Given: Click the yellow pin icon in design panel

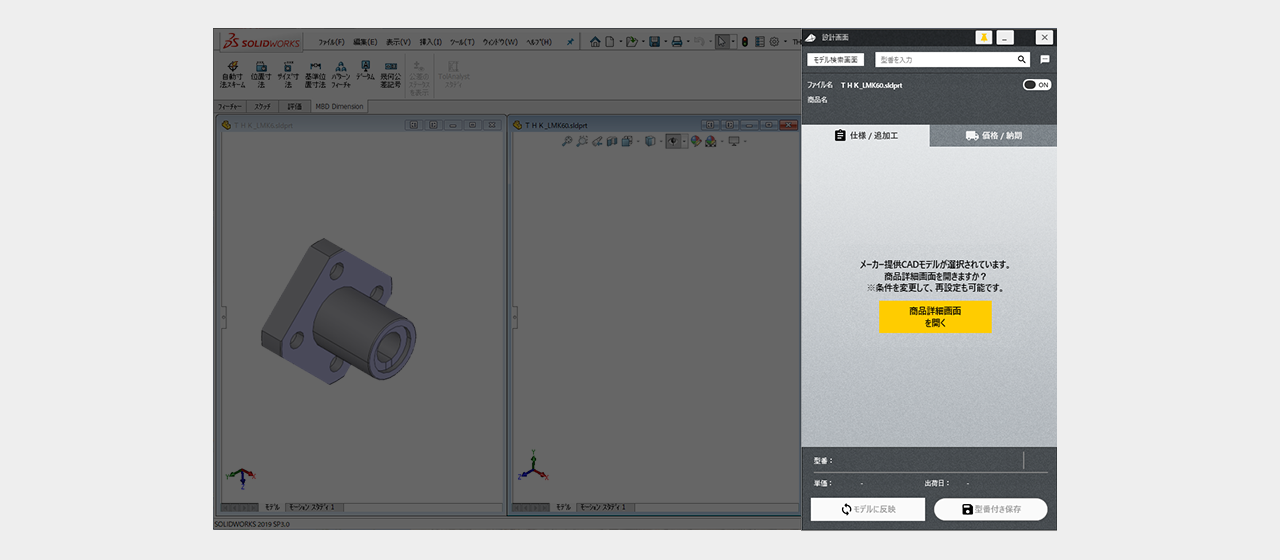Looking at the screenshot, I should (984, 37).
